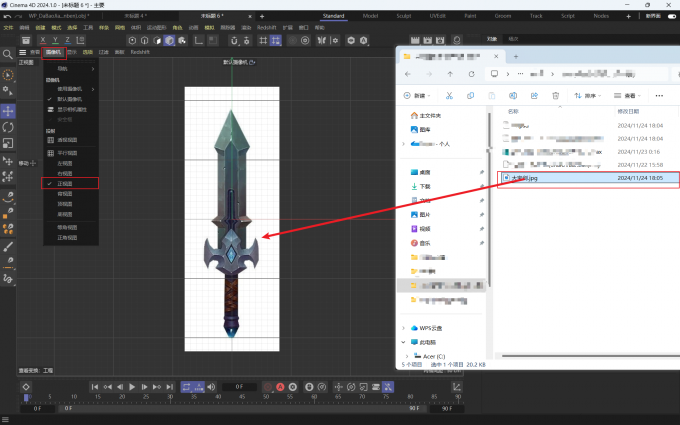Jump to start of animation
The width and height of the screenshot is (680, 425).
pos(95,387)
